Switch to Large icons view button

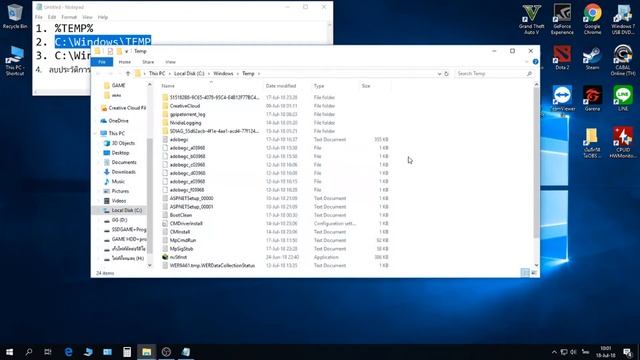point(533,273)
